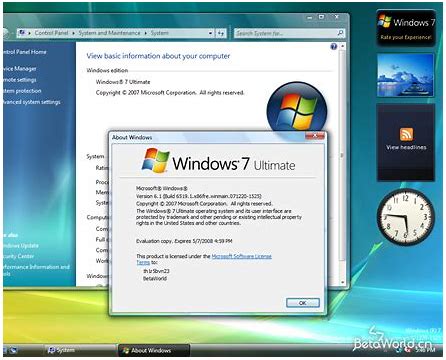Click the Windows flag logo in About dialog
Image resolution: width=446 pixels, height=360 pixels.
(x=155, y=160)
